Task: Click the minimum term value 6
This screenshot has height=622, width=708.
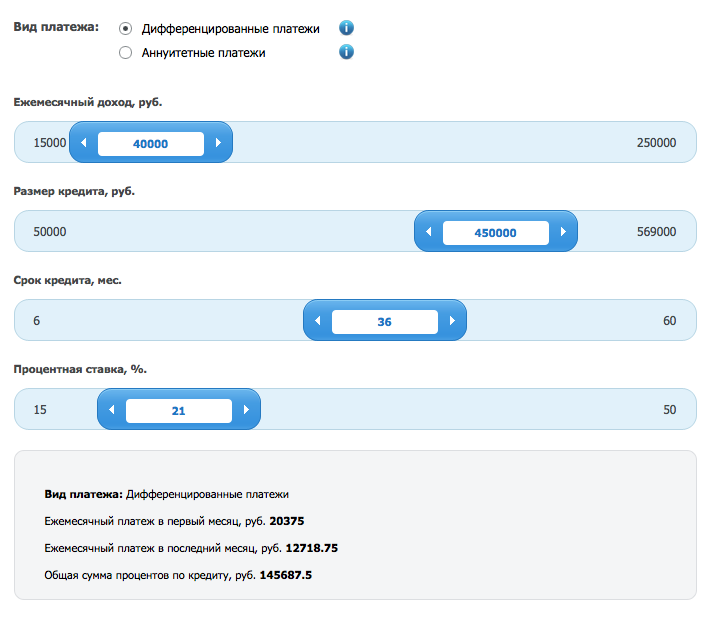Action: (x=37, y=320)
